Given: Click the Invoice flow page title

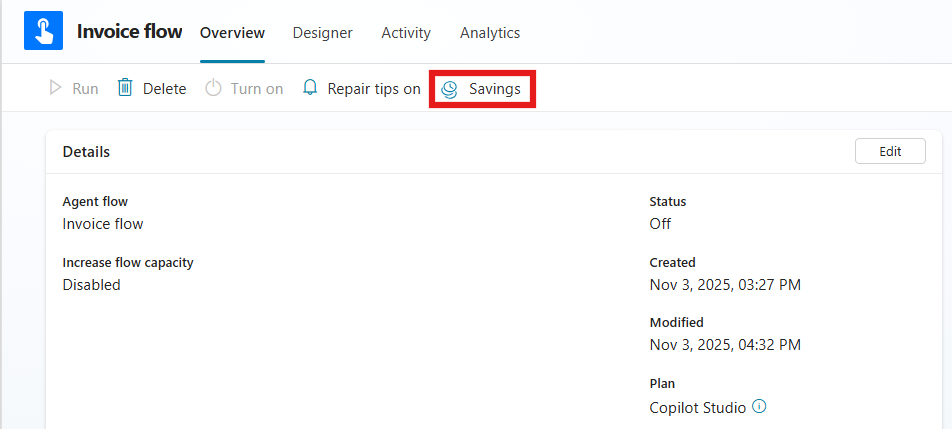Looking at the screenshot, I should [129, 31].
